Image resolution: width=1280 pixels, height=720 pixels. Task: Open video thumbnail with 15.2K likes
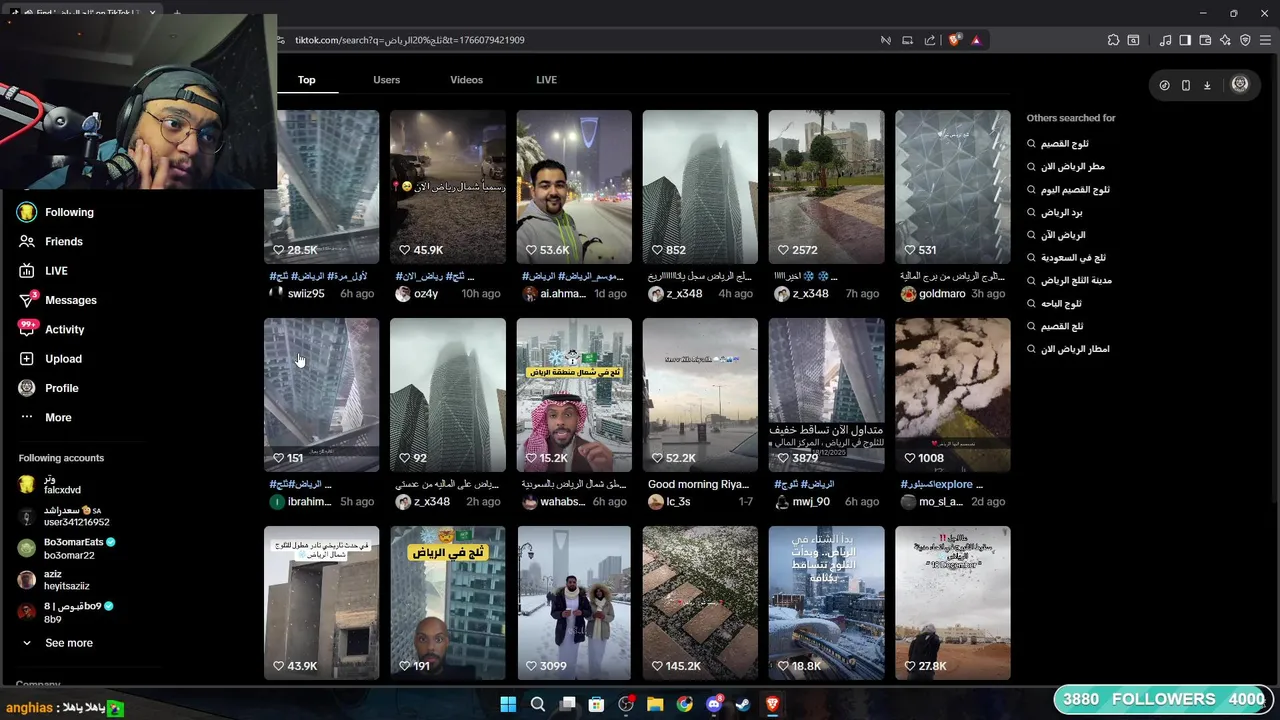[x=574, y=395]
